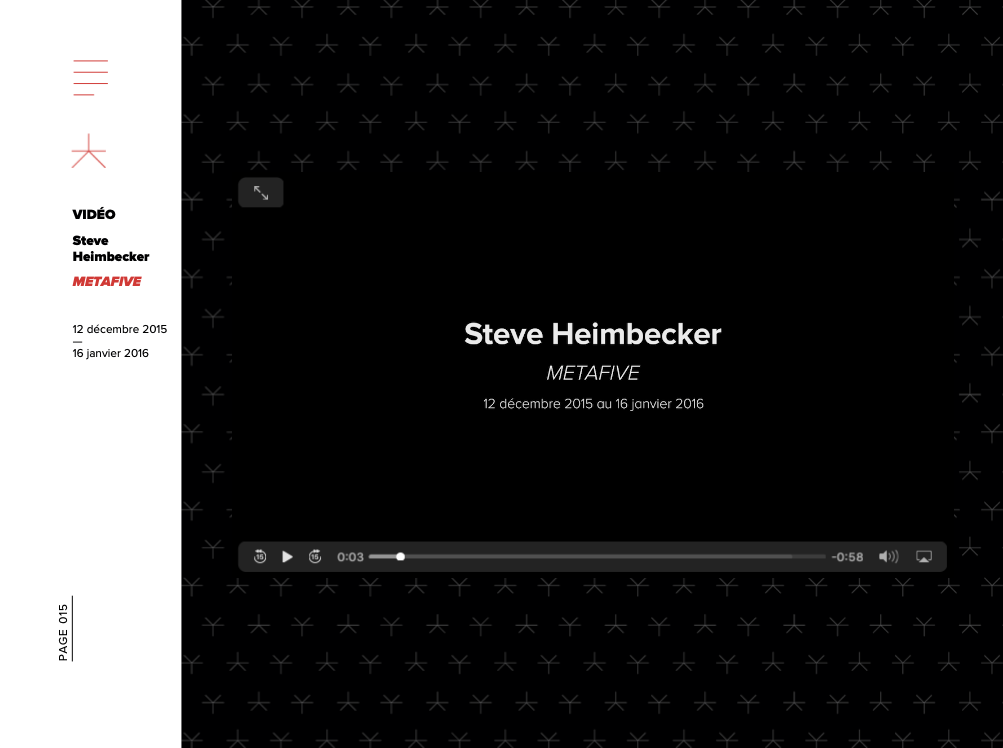
Task: Open AirPlay streaming options
Action: coord(924,557)
